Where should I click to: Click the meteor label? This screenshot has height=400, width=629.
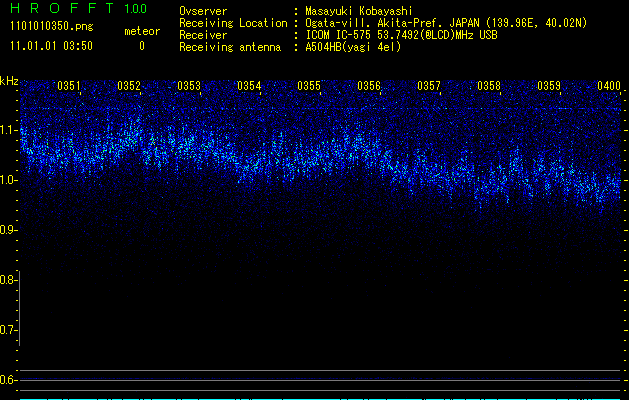(142, 31)
